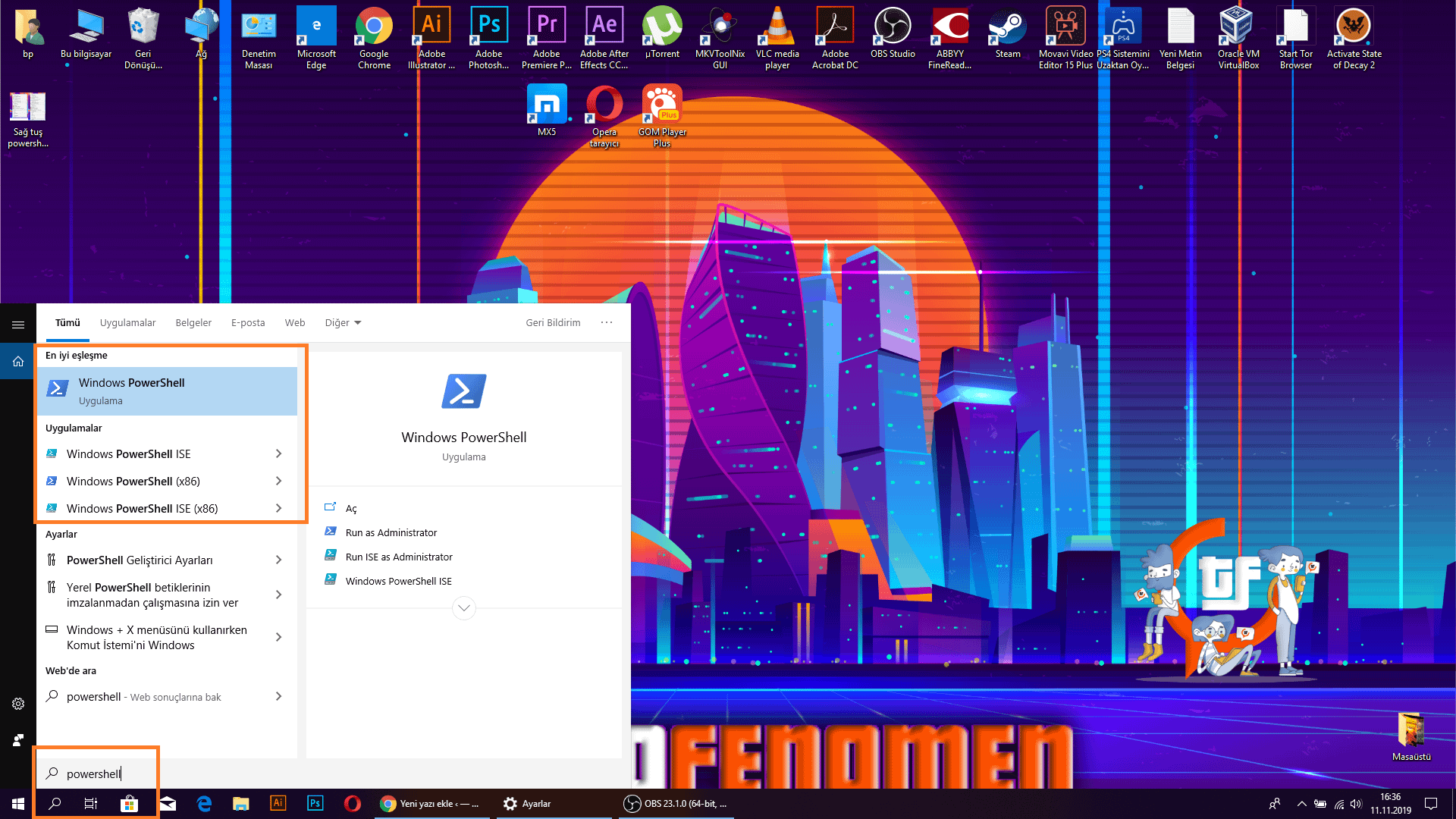Screen dimensions: 1456x819
Task: Expand Windows PowerShell ISE (x86) arrow
Action: 278,508
